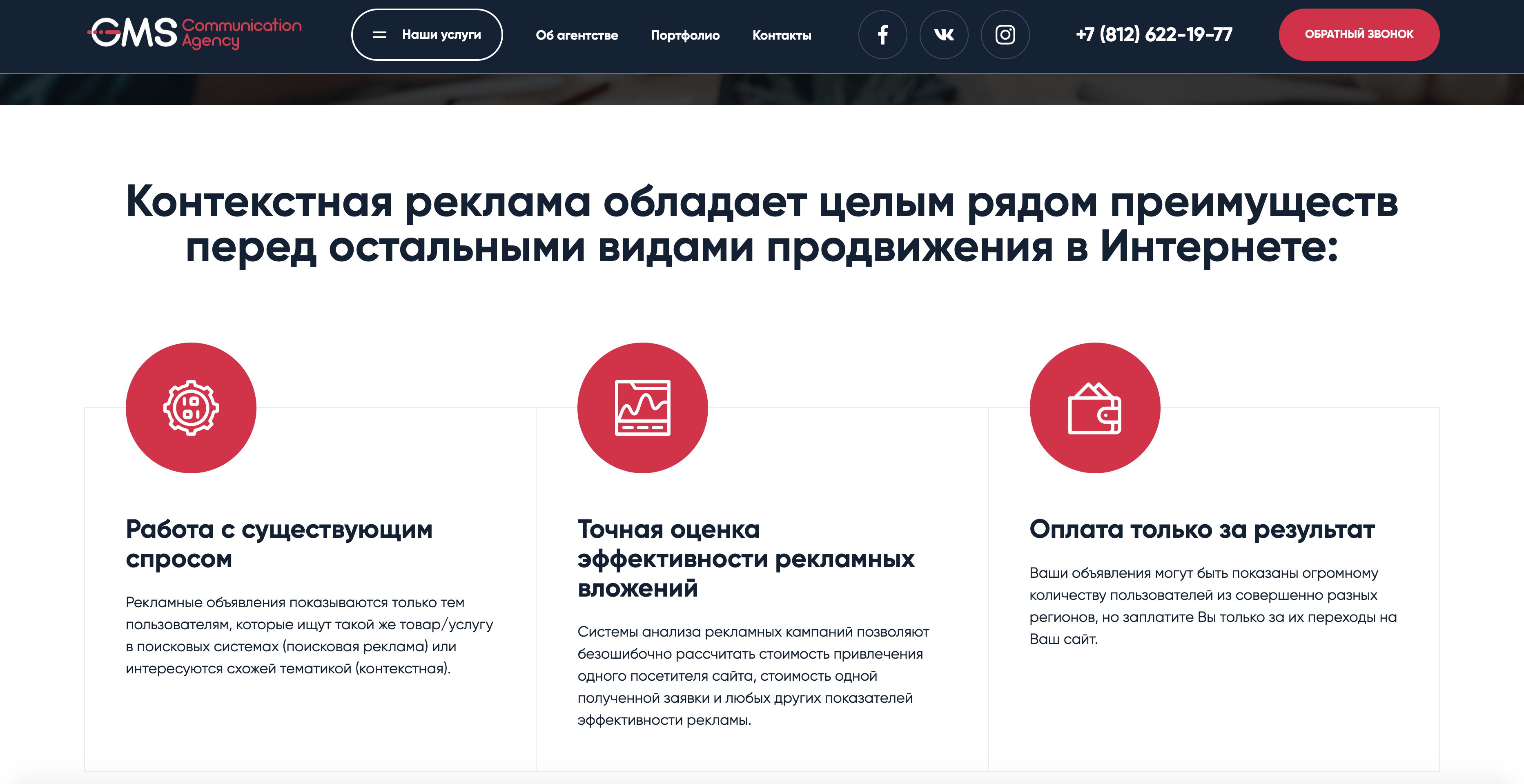1524x784 pixels.
Task: Open the Instagram social link
Action: (x=1005, y=35)
